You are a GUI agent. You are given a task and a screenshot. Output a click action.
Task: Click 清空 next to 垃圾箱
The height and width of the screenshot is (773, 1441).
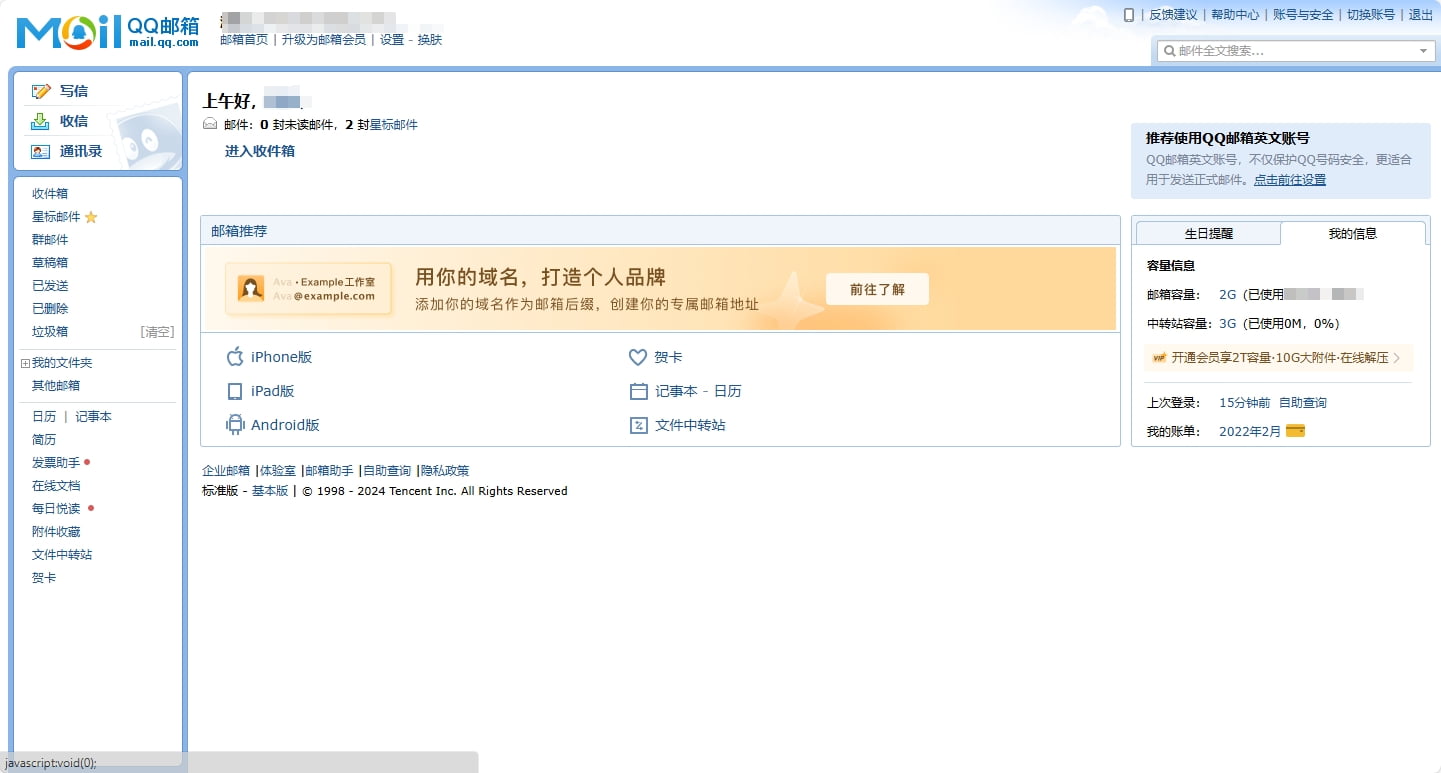pyautogui.click(x=157, y=332)
